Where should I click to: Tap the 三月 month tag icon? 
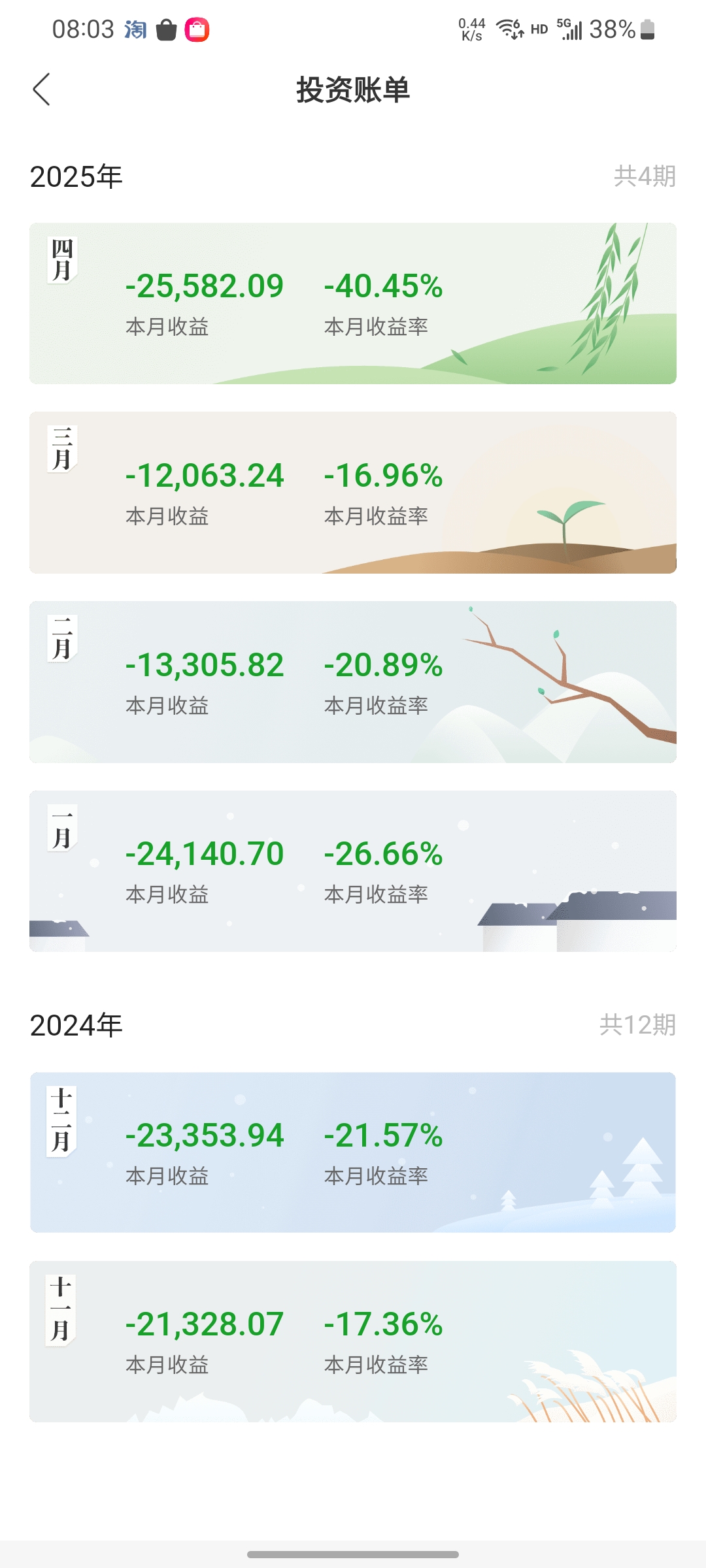pyautogui.click(x=62, y=449)
